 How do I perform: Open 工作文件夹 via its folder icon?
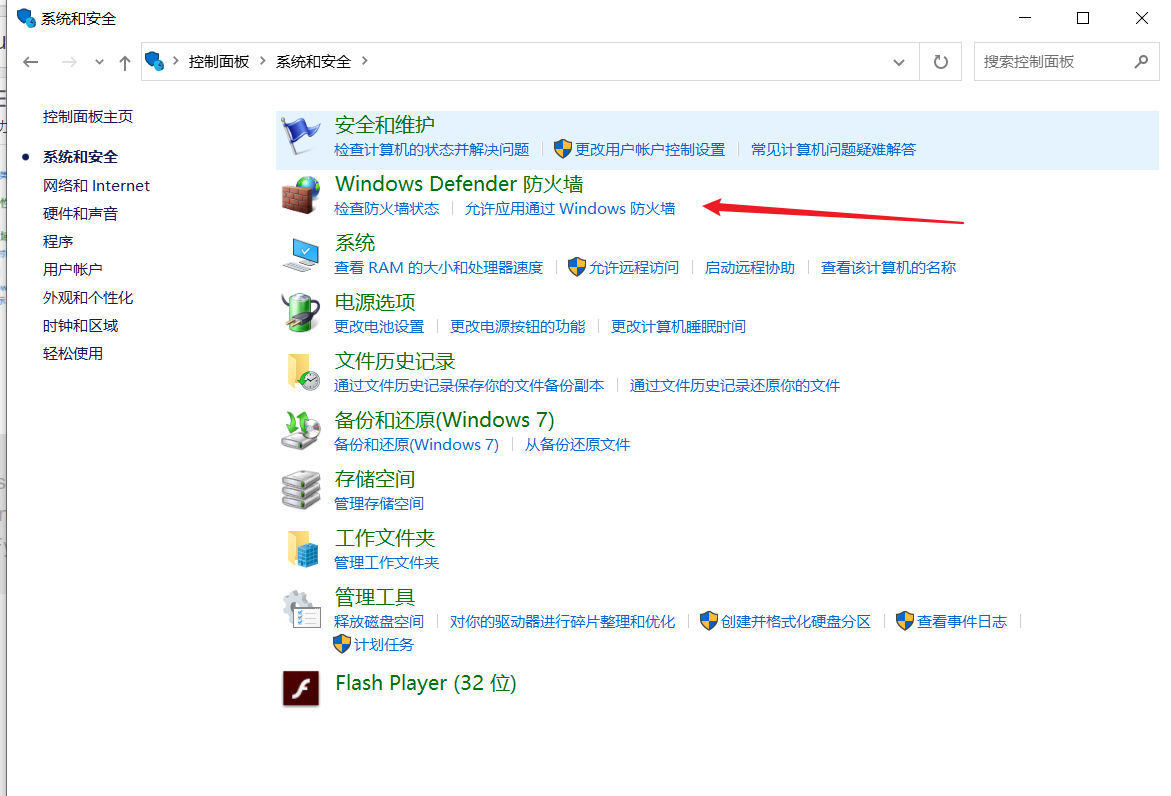click(x=300, y=548)
